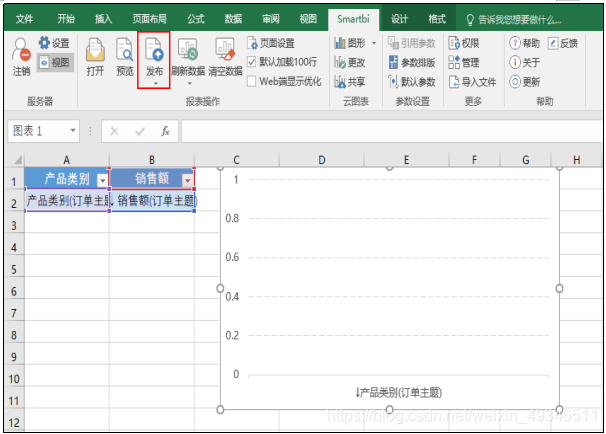The width and height of the screenshot is (606, 434).
Task: Click the chart axis title 产品类别(订单主题)
Action: pyautogui.click(x=398, y=393)
